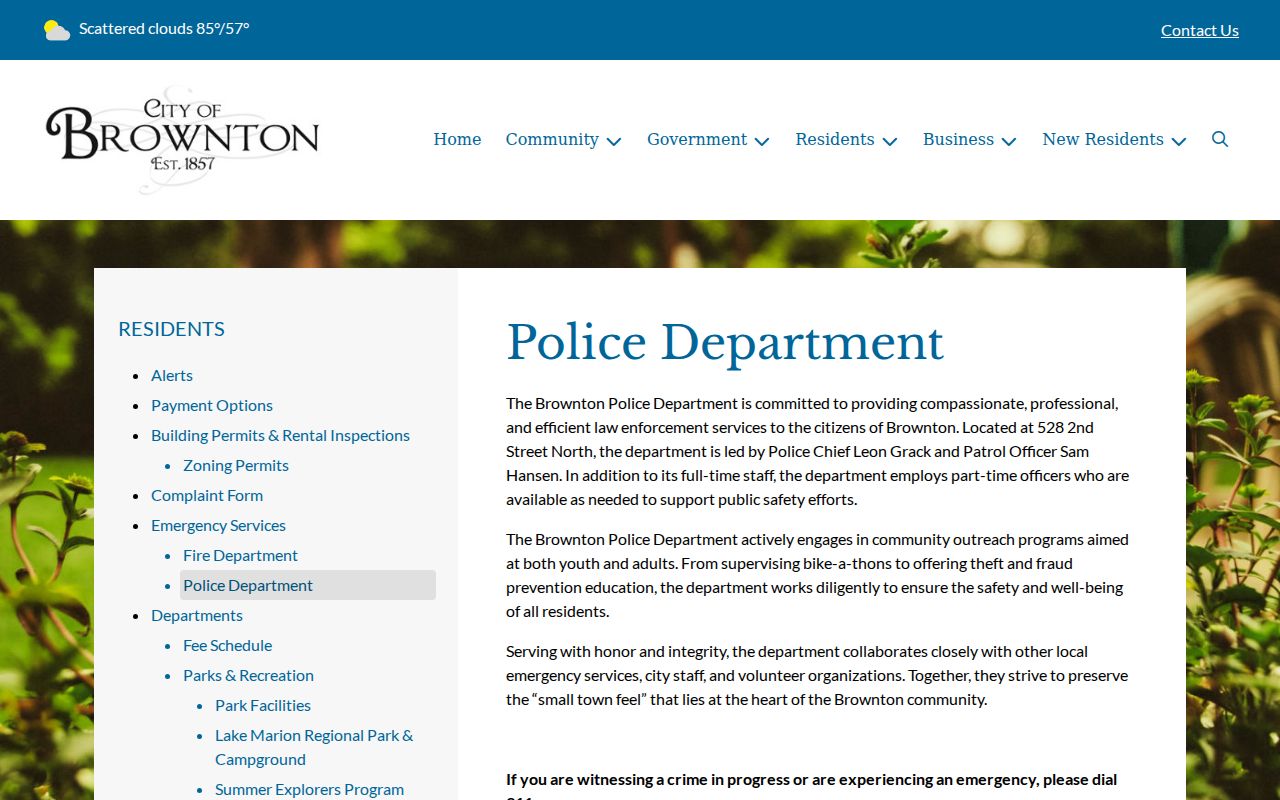1280x800 pixels.
Task: Open the Business menu
Action: tap(958, 139)
